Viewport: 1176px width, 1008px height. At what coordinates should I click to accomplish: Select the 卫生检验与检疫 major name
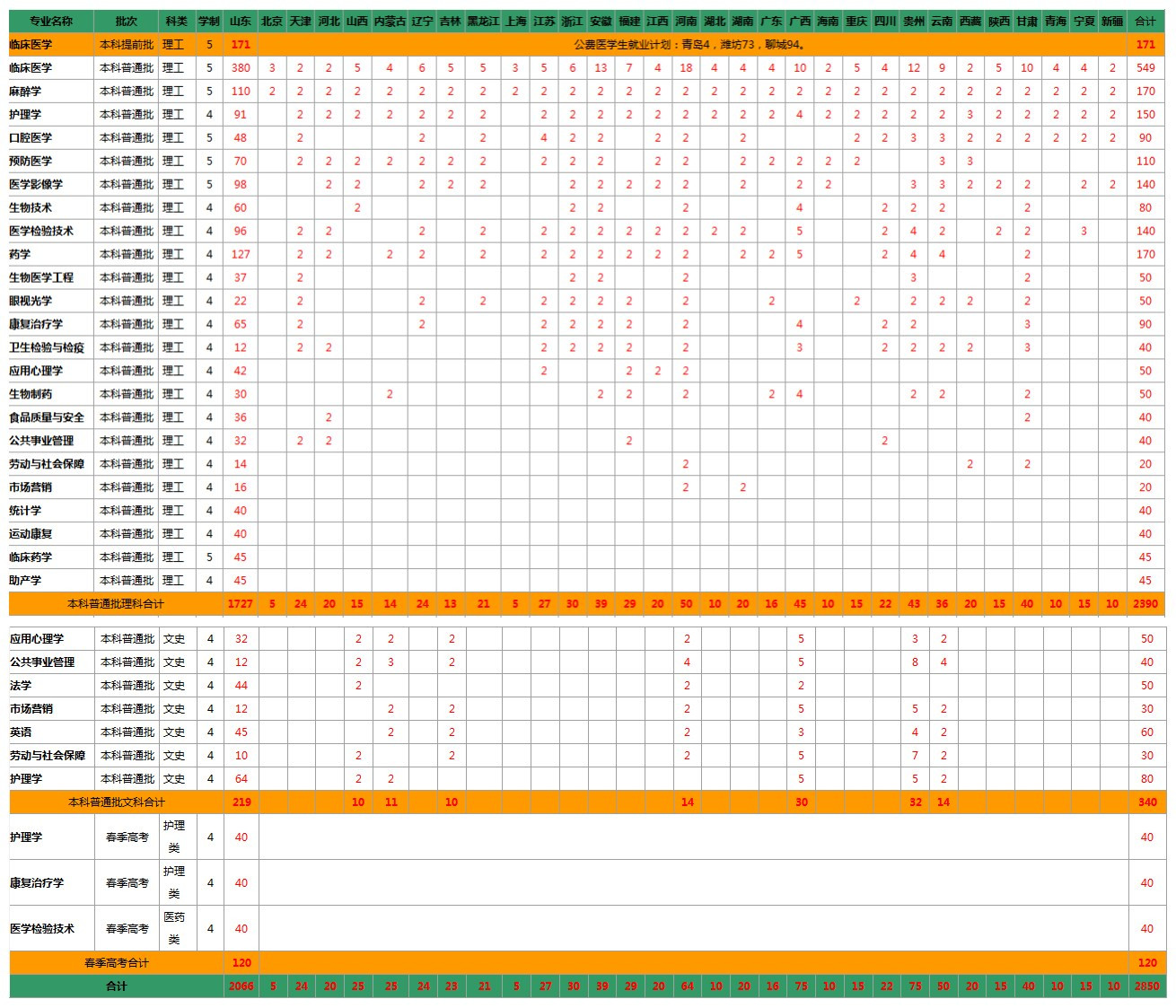pyautogui.click(x=47, y=347)
